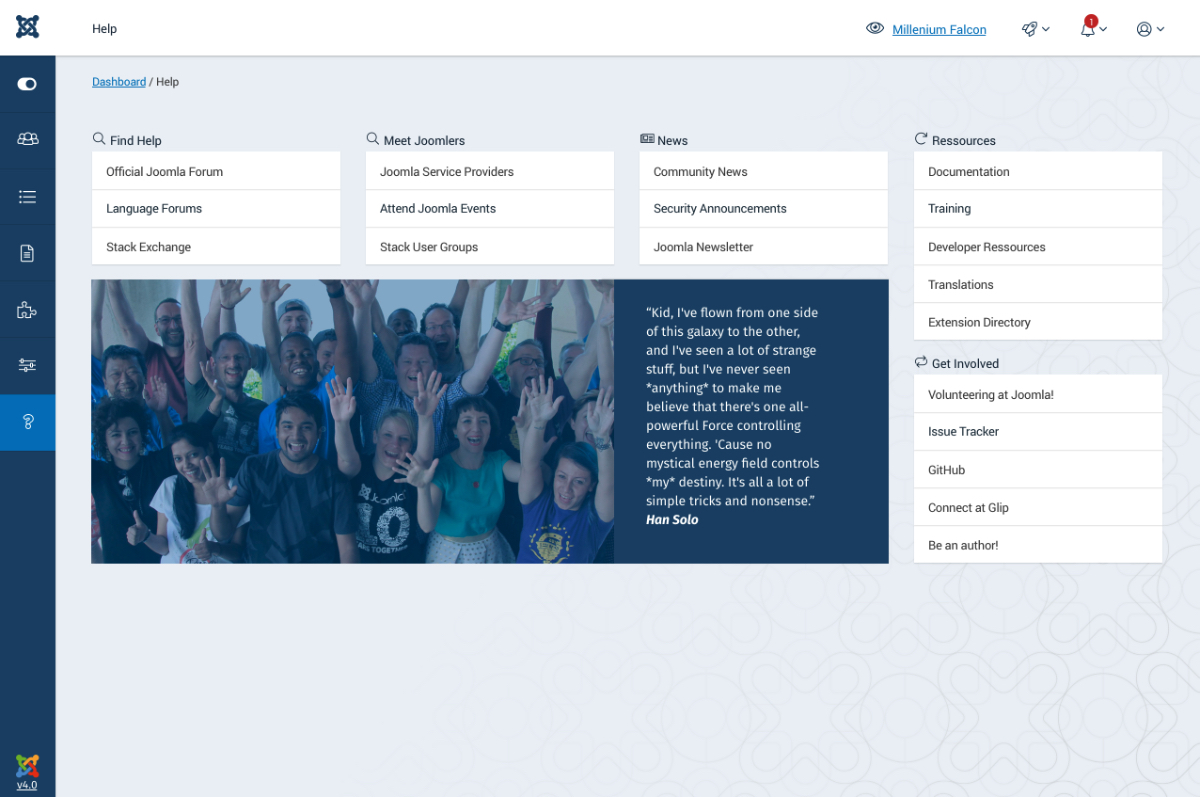Click the user account avatar icon

[1144, 29]
